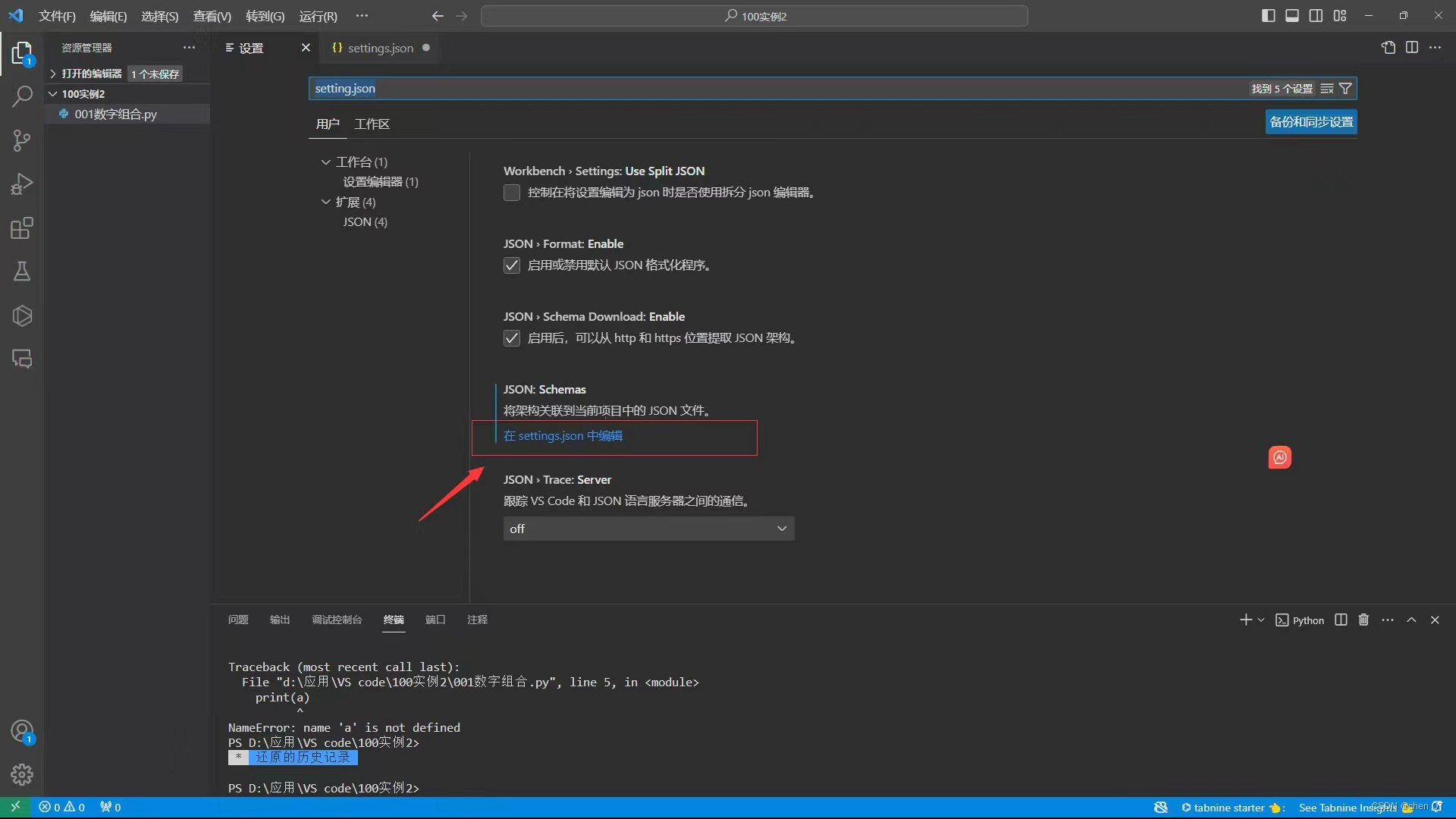Viewport: 1456px width, 819px height.
Task: Collapse the 工作台 (1) settings tree group
Action: [x=326, y=162]
